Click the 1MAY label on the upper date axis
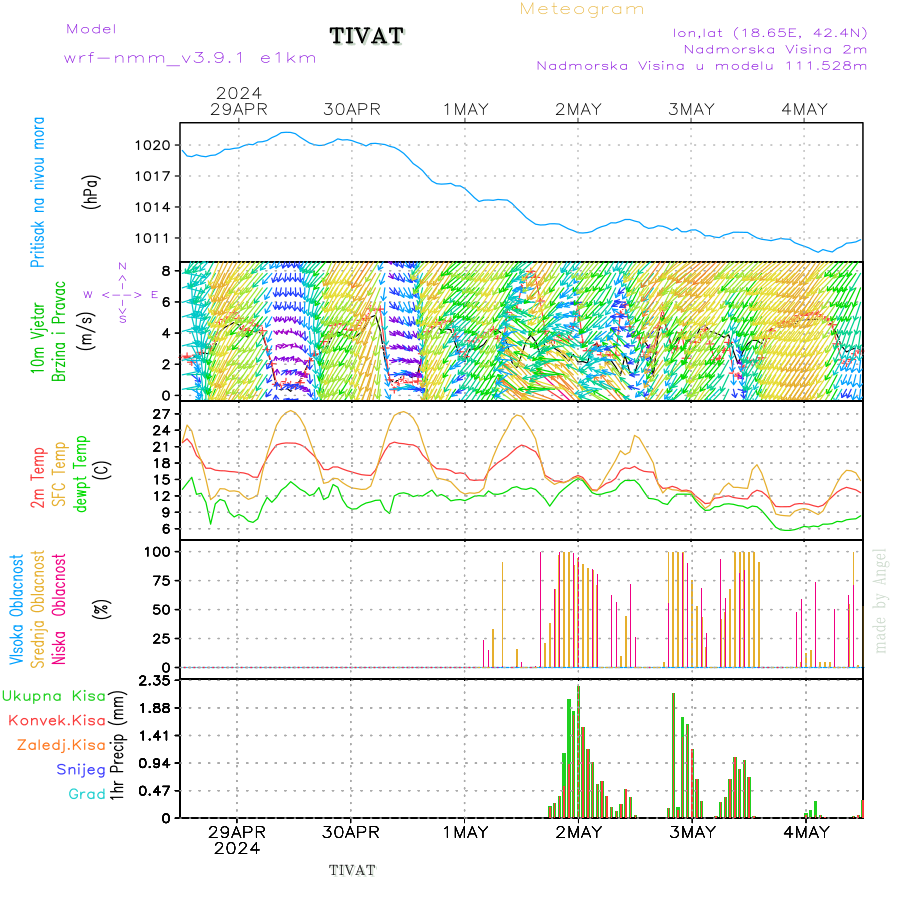900x900 pixels. pyautogui.click(x=465, y=109)
